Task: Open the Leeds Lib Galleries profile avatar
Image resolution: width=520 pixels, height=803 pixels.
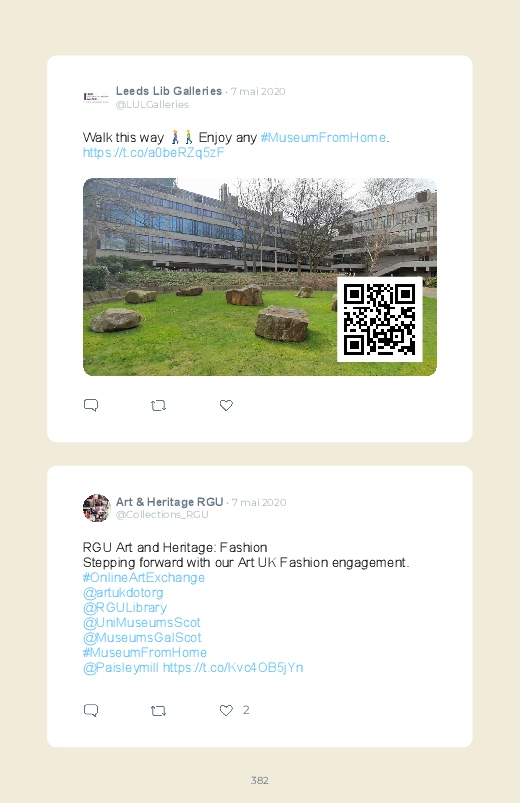Action: [x=96, y=97]
